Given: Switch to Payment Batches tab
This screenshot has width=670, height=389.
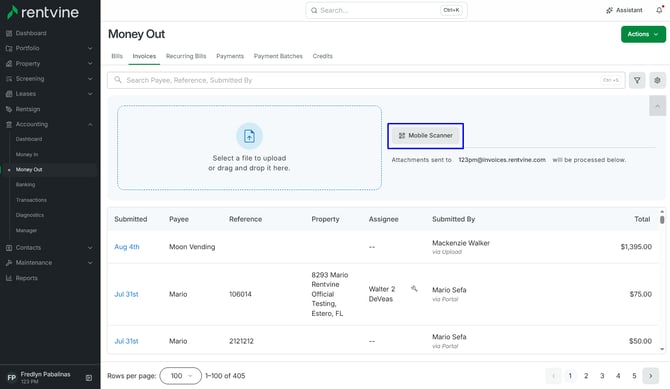Looking at the screenshot, I should click(x=278, y=56).
